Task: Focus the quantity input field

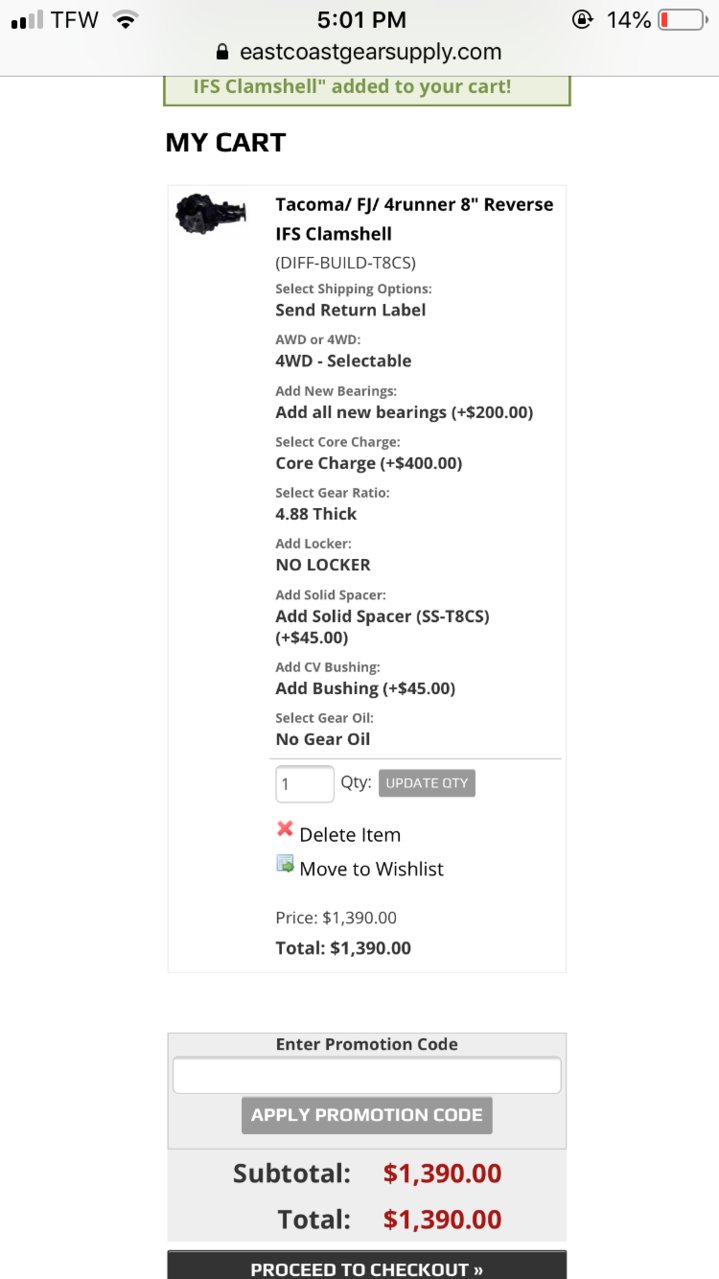Action: coord(305,784)
